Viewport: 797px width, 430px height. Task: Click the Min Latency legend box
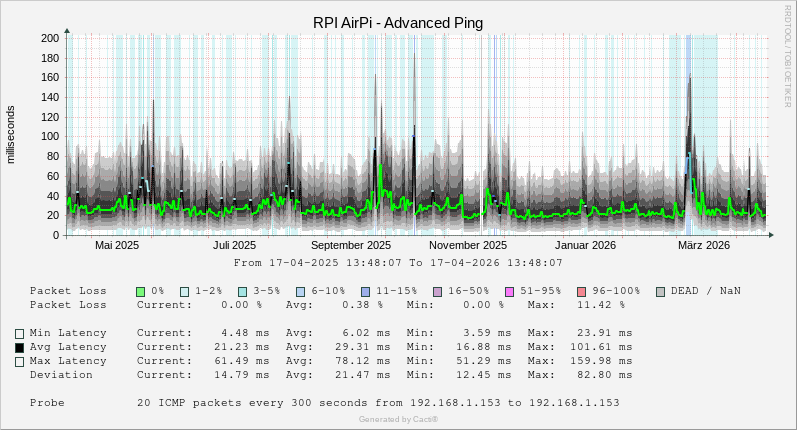tap(19, 333)
